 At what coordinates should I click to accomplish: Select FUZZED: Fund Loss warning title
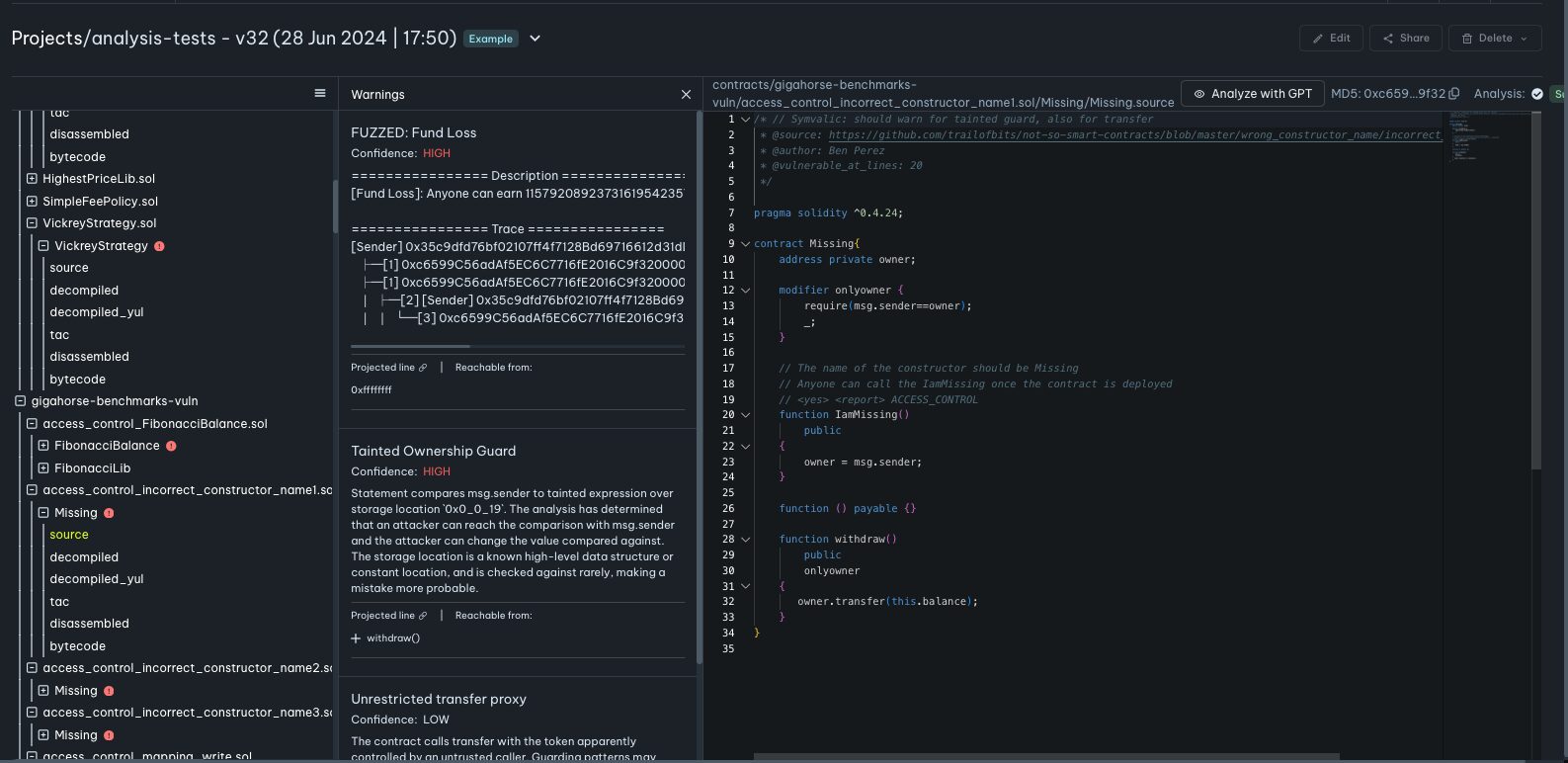click(x=414, y=132)
